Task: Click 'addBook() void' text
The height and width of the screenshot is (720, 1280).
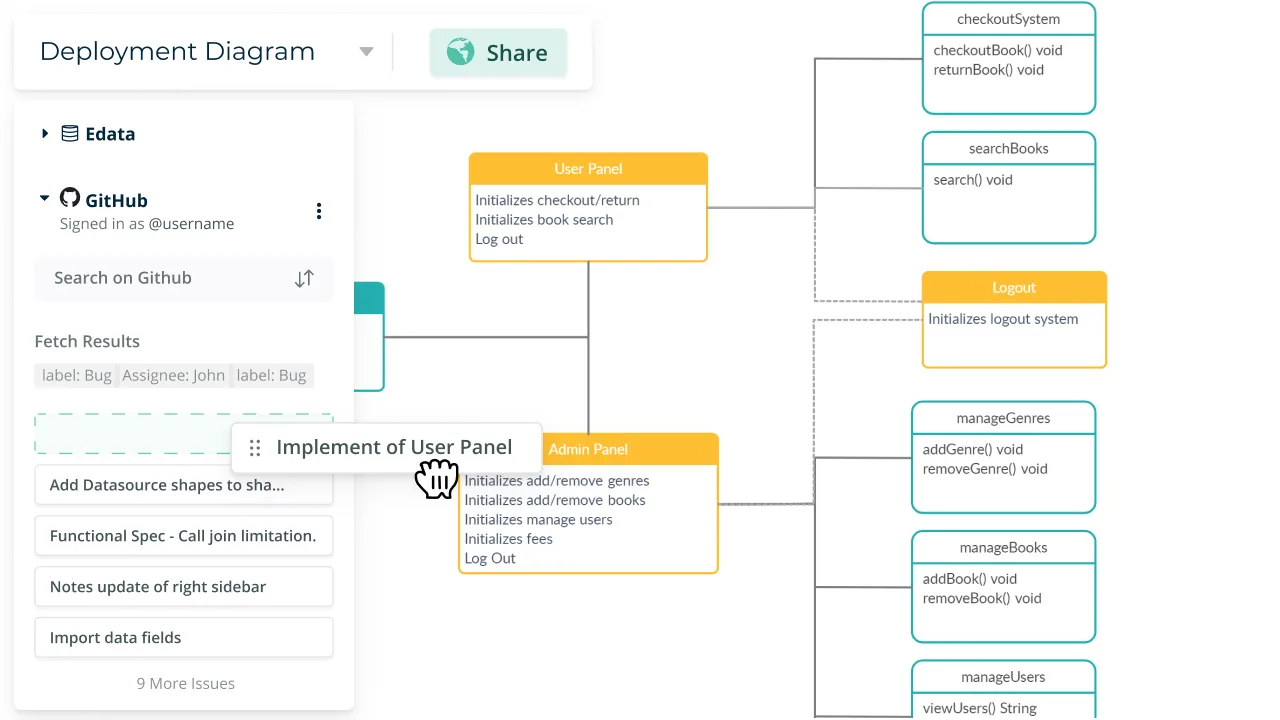Action: 970,579
